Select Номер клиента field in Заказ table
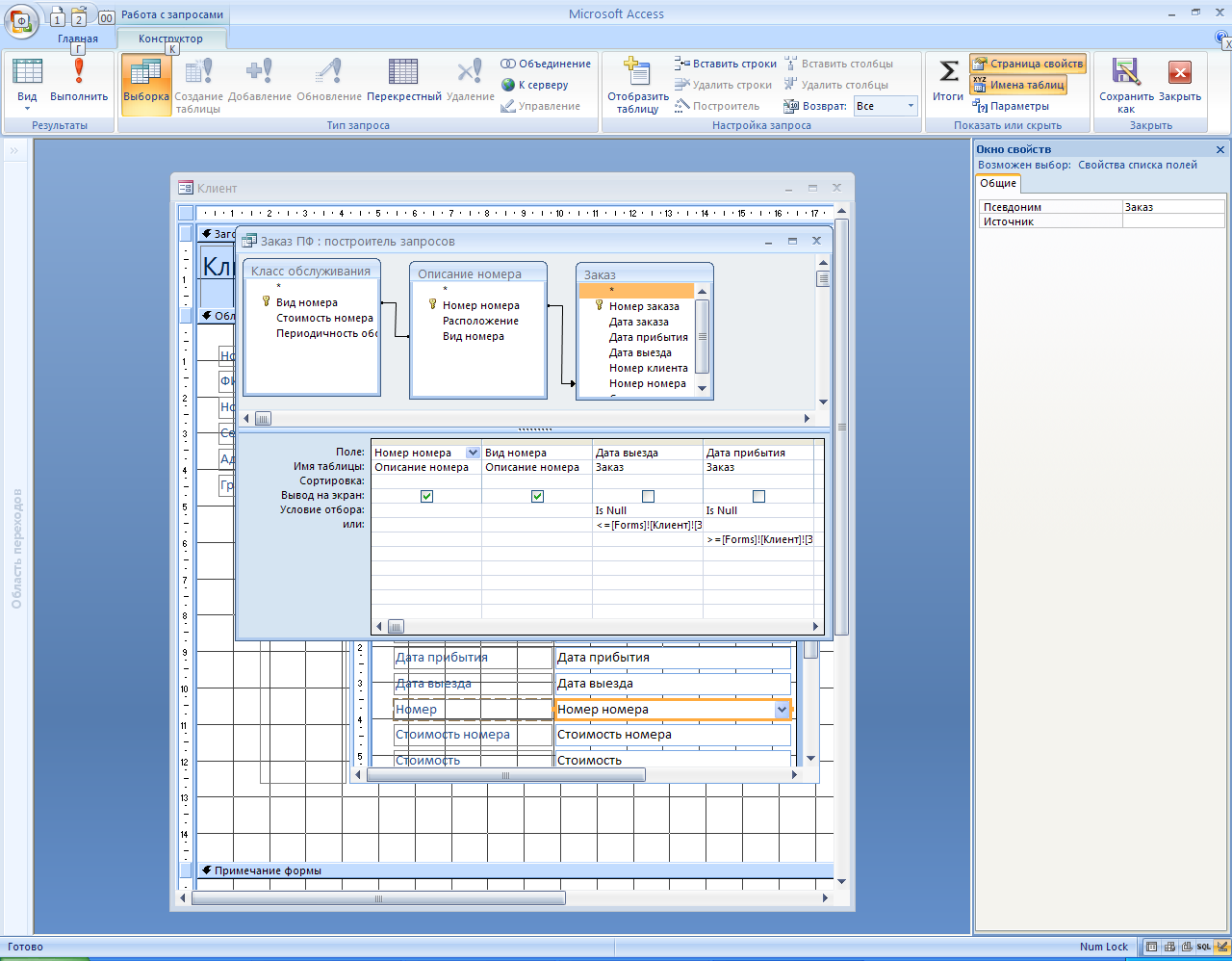This screenshot has height=961, width=1232. point(648,368)
